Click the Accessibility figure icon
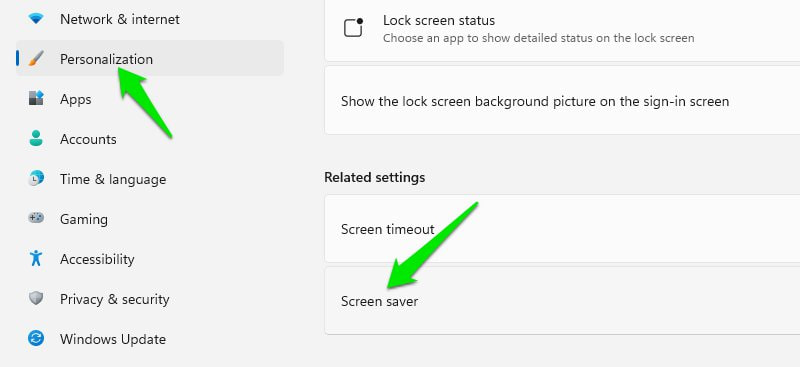The width and height of the screenshot is (800, 367). [36, 258]
